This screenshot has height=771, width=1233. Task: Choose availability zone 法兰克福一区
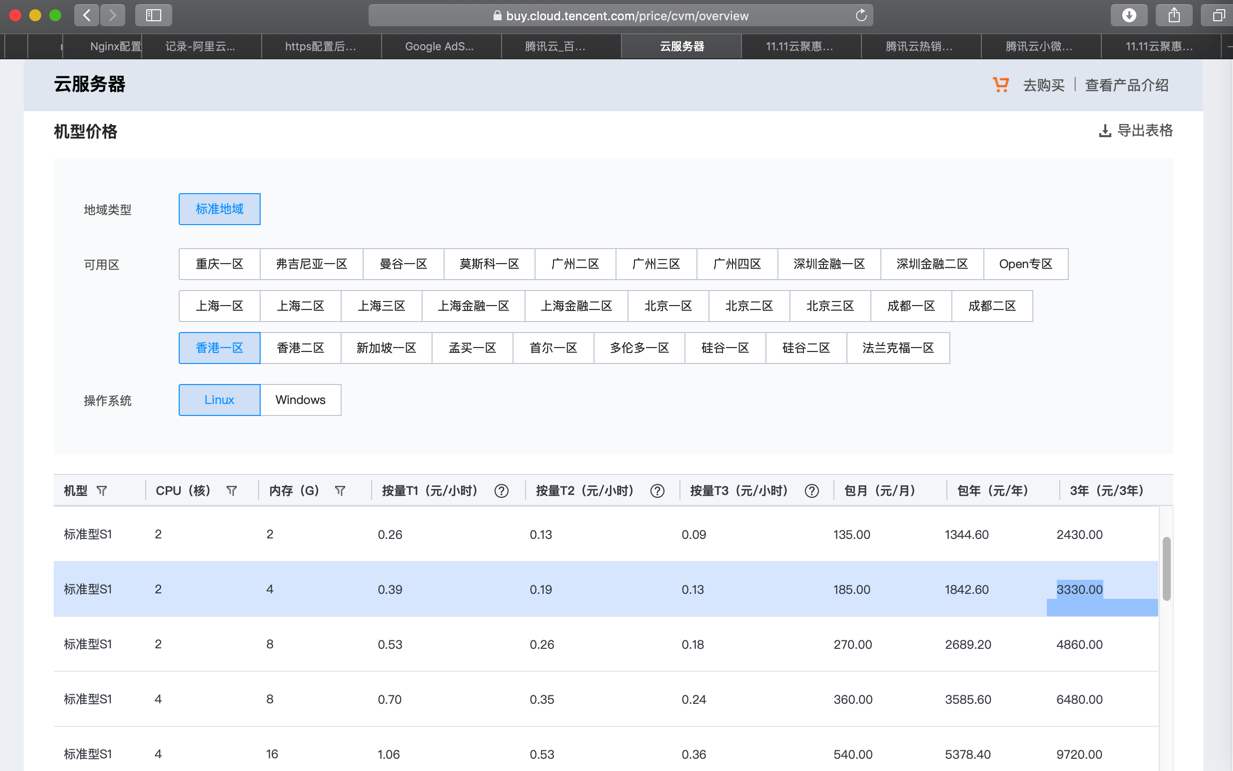(898, 348)
